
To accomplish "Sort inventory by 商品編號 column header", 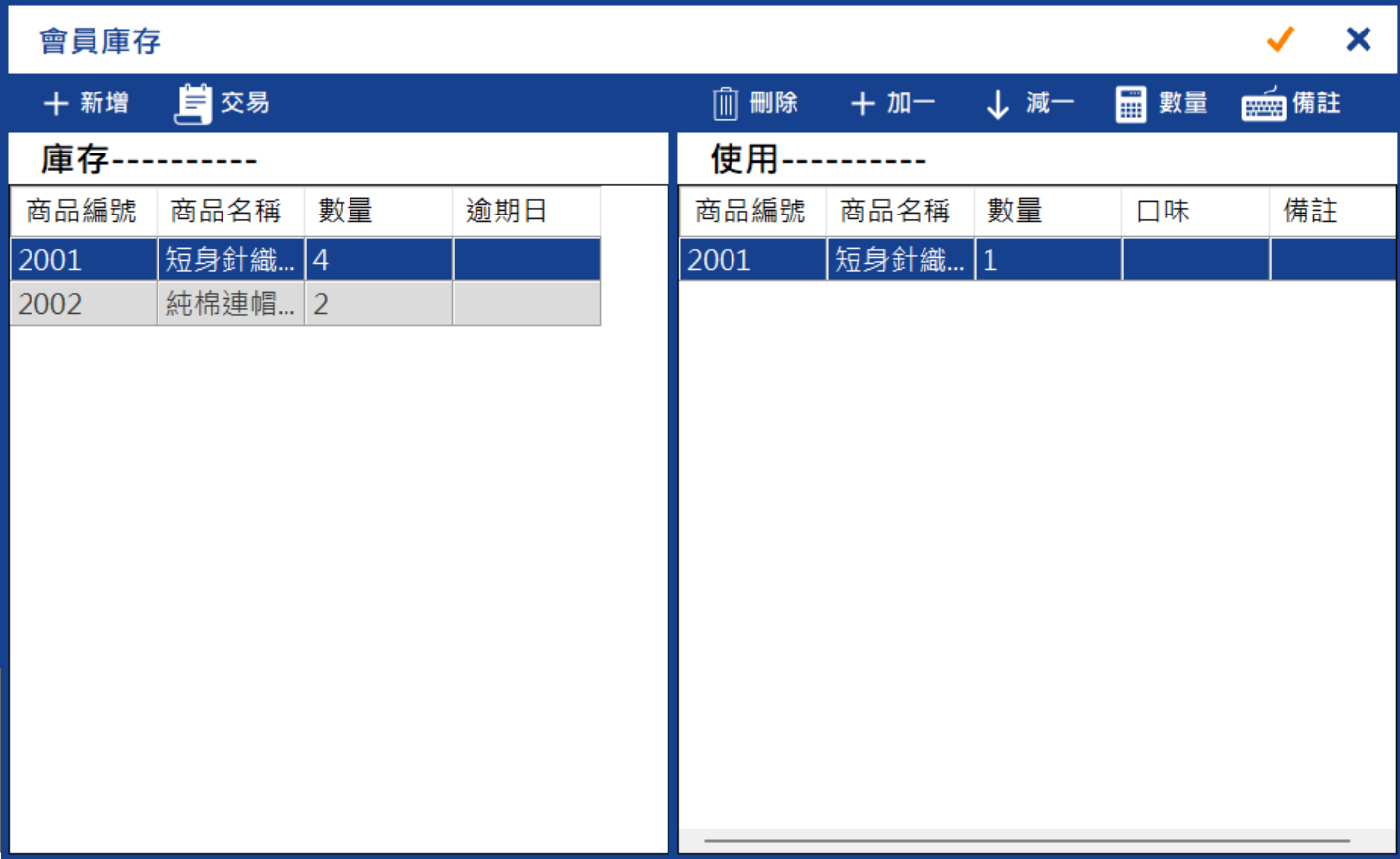I will click(x=83, y=211).
